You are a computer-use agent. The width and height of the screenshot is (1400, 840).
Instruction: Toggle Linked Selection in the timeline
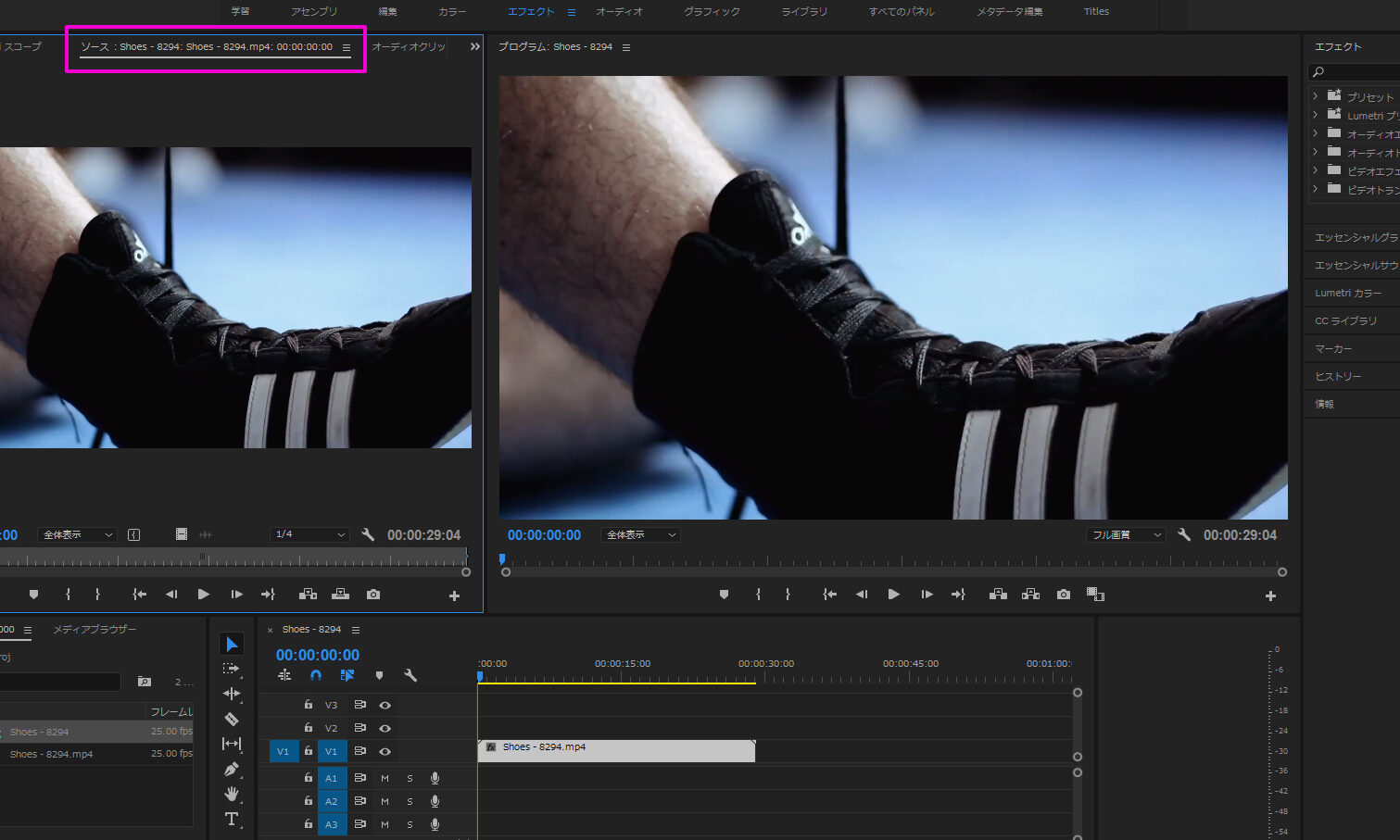pos(347,676)
